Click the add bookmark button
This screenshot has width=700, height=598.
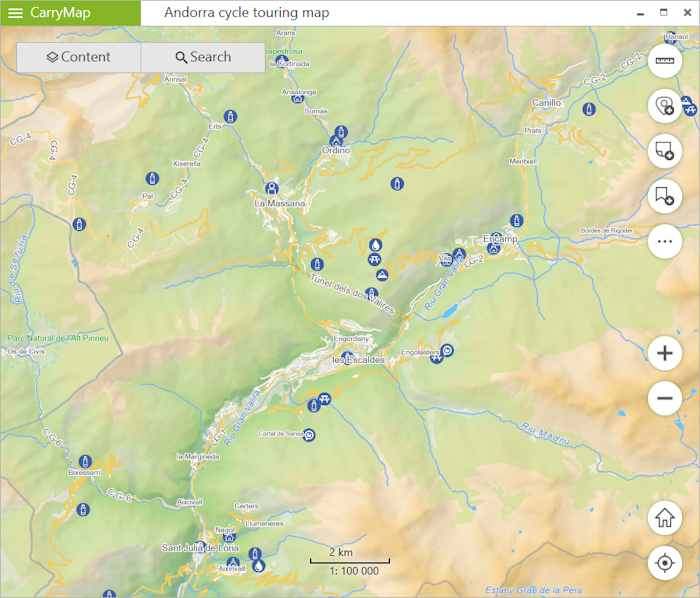tap(665, 196)
